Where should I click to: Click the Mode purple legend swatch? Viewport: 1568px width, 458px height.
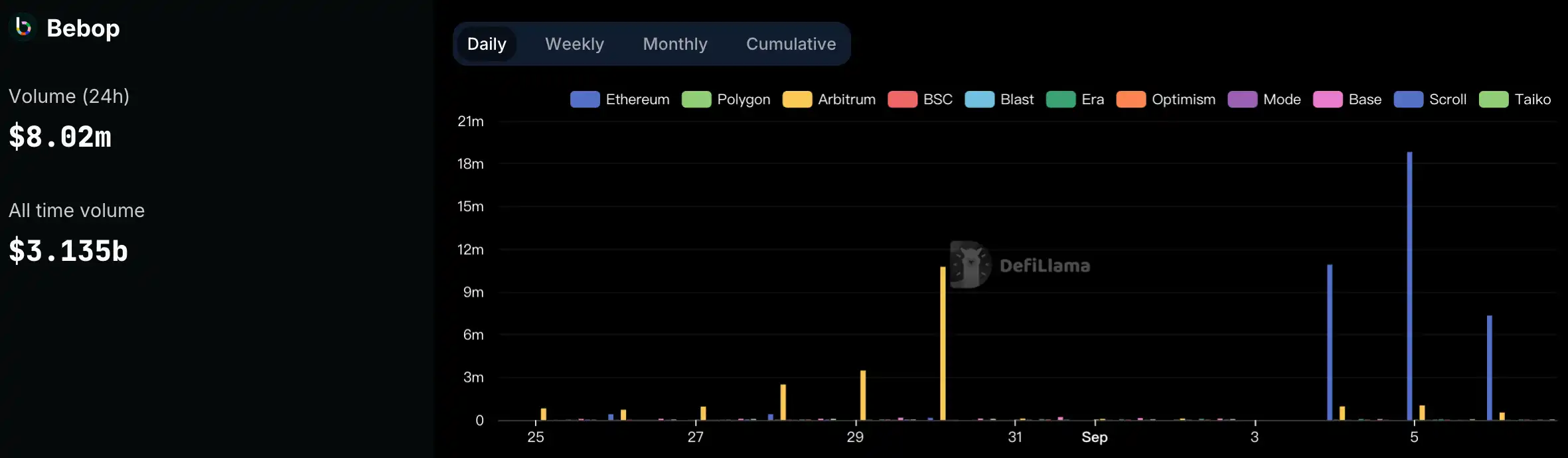[1243, 100]
